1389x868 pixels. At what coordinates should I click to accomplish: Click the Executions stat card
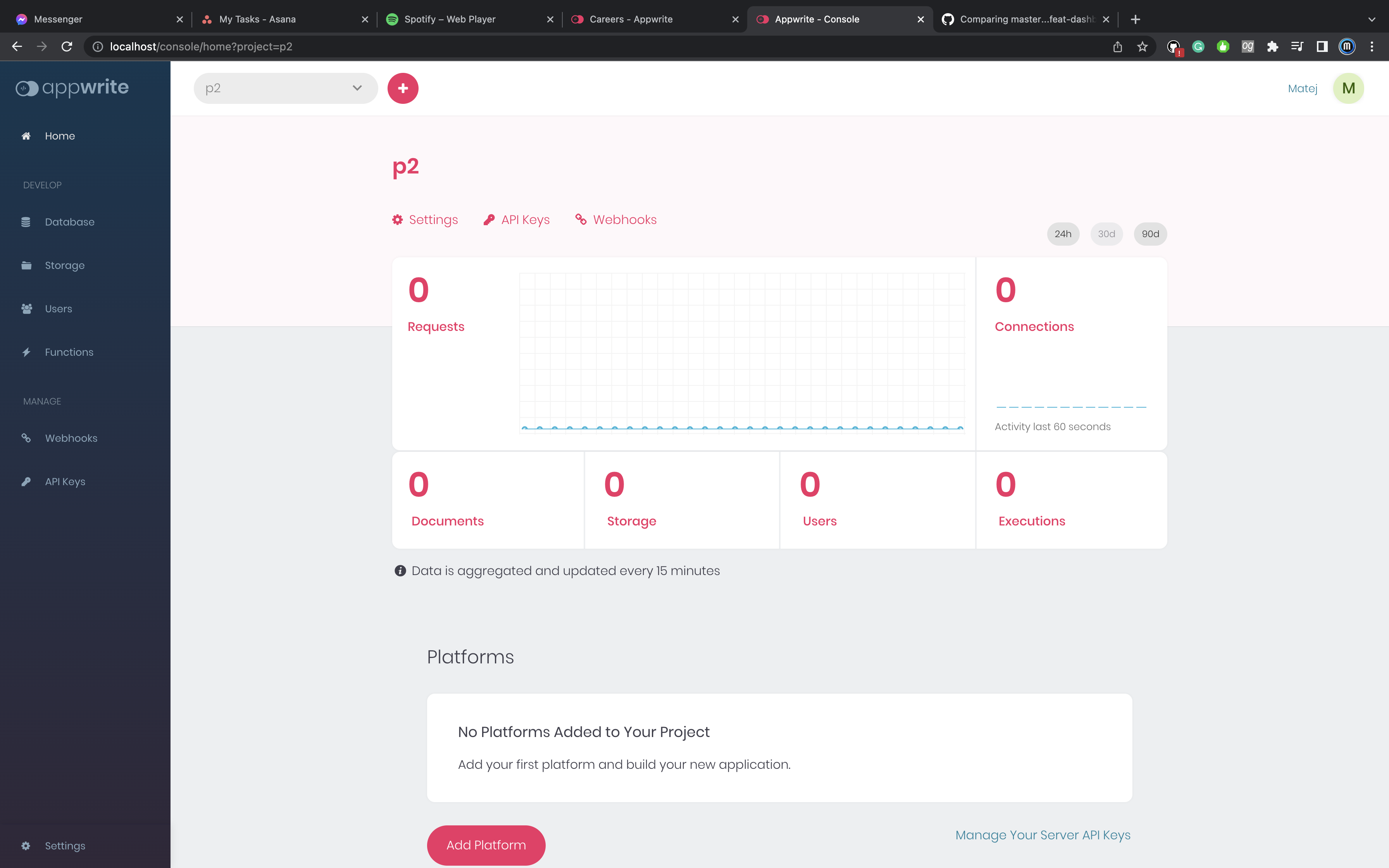tap(1072, 500)
